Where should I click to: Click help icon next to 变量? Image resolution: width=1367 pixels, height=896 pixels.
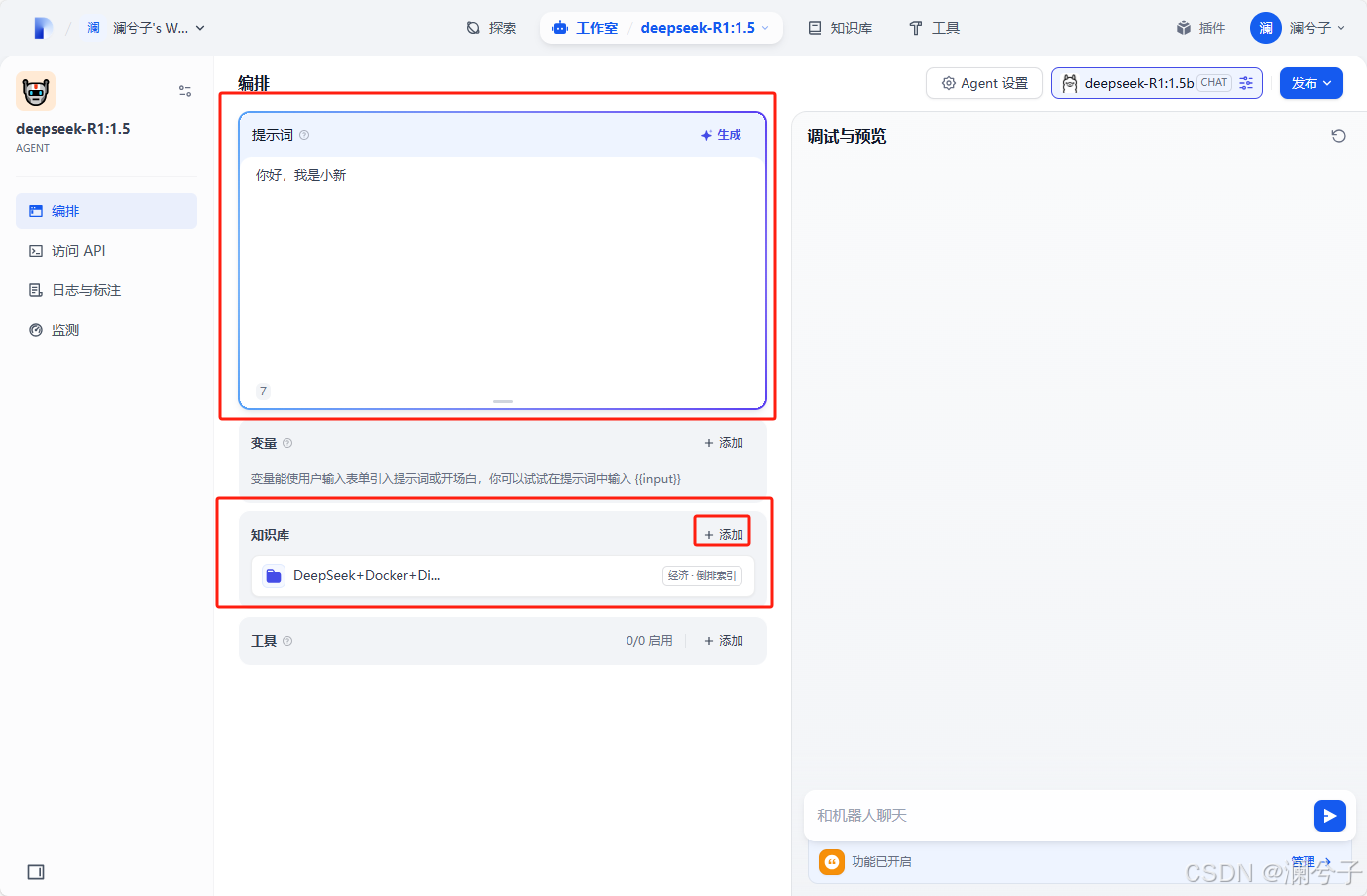click(x=287, y=443)
